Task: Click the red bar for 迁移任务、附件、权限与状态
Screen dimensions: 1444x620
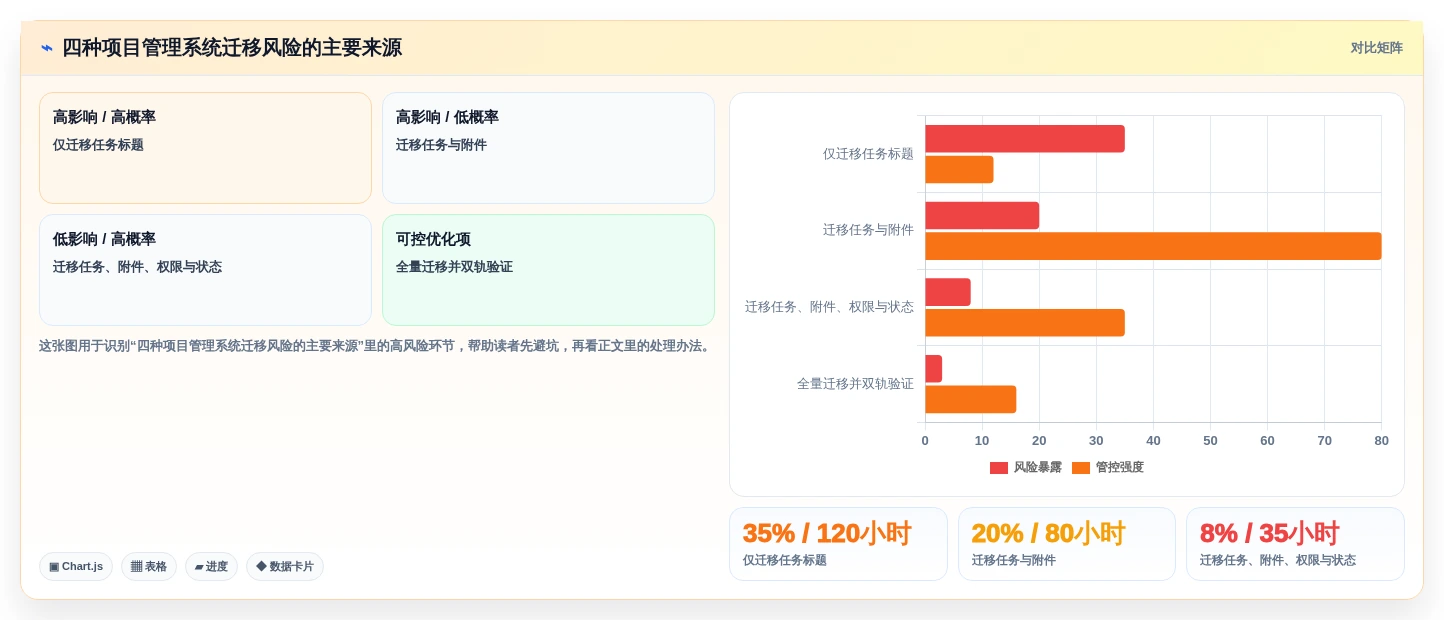Action: 948,292
